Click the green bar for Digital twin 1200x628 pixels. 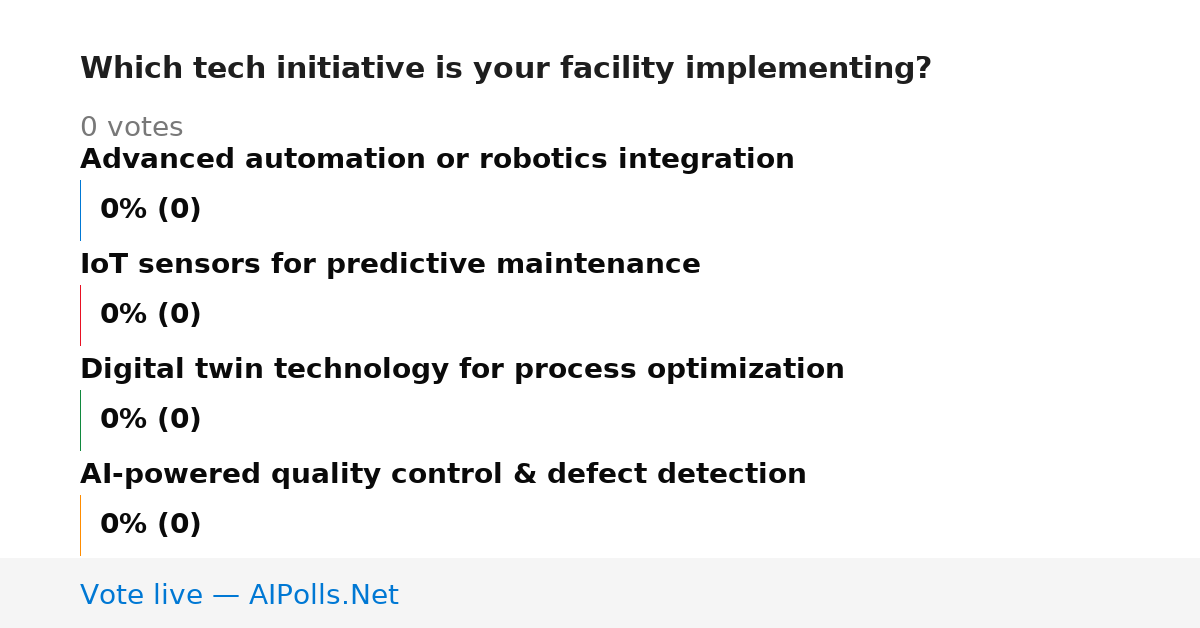pos(80,420)
